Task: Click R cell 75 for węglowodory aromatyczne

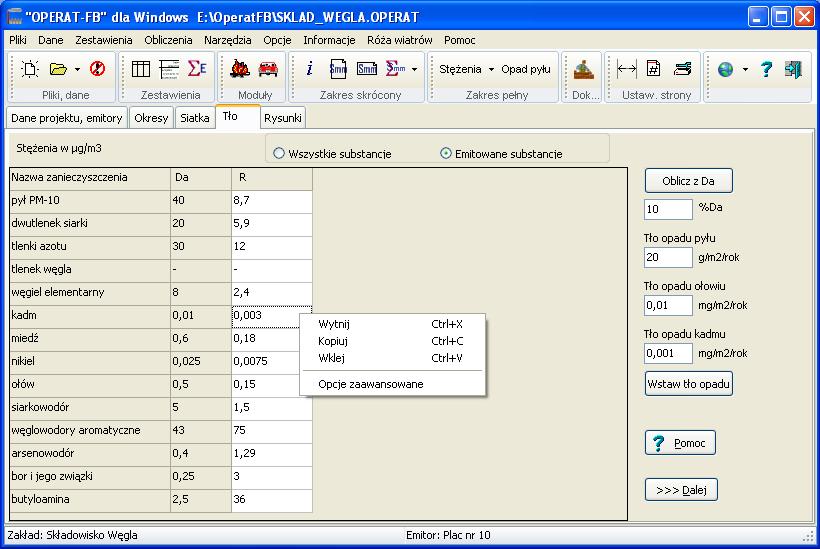Action: coord(272,431)
